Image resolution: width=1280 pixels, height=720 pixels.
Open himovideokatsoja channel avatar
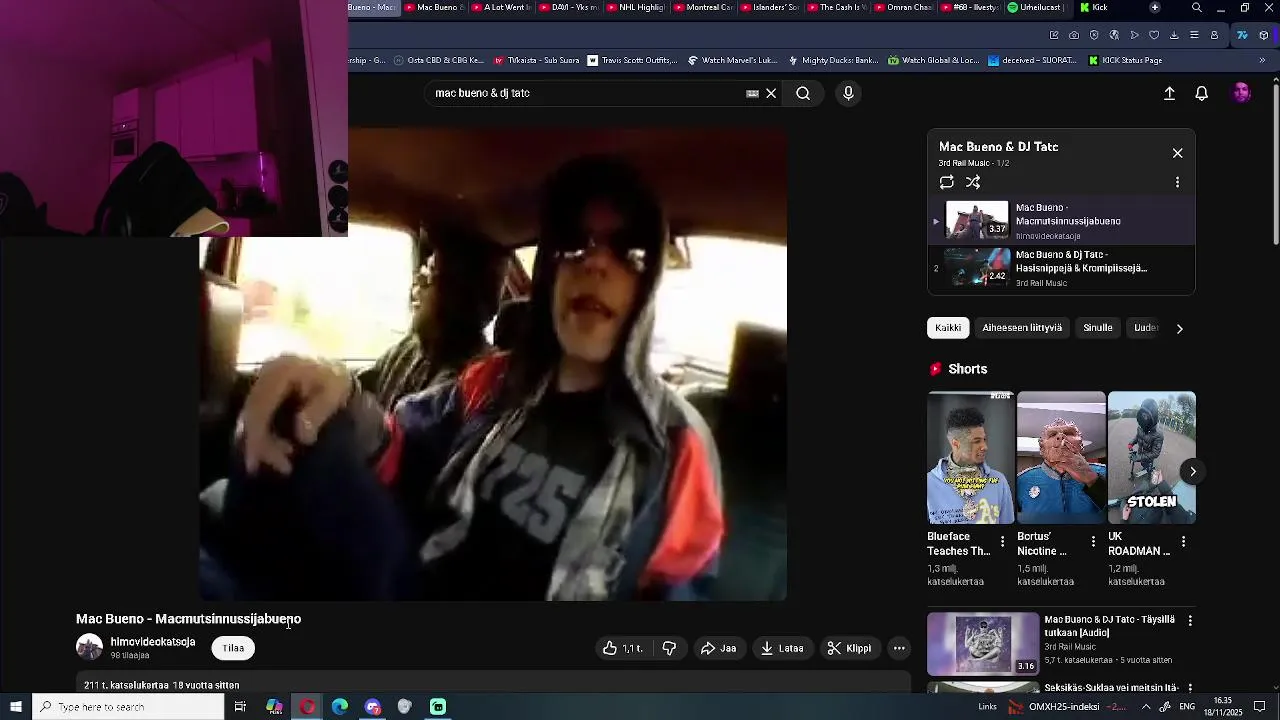click(89, 647)
